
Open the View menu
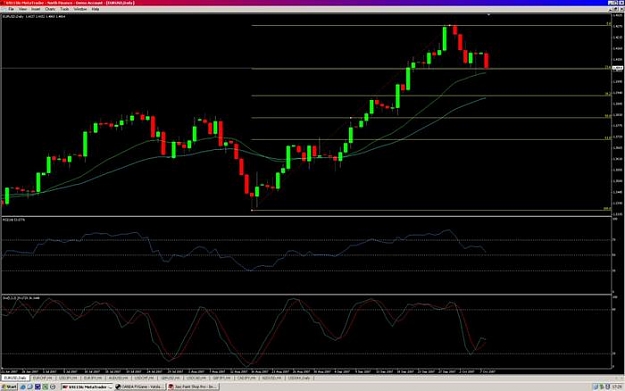(x=23, y=9)
